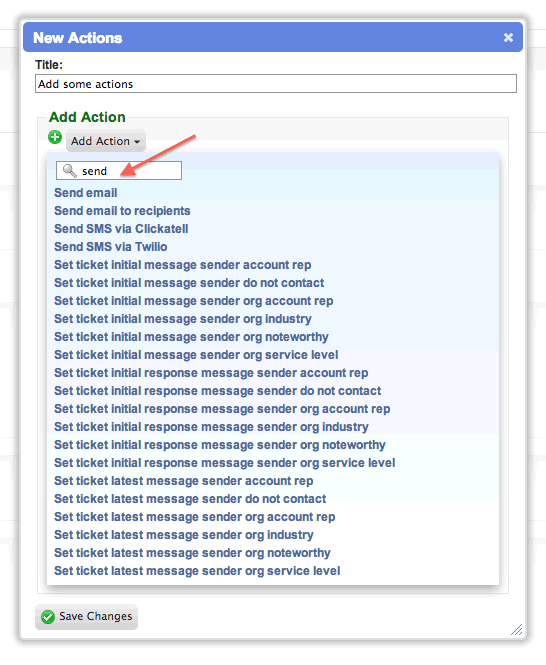Image resolution: width=546 pixels, height=665 pixels.
Task: Select Send email action
Action: point(86,193)
